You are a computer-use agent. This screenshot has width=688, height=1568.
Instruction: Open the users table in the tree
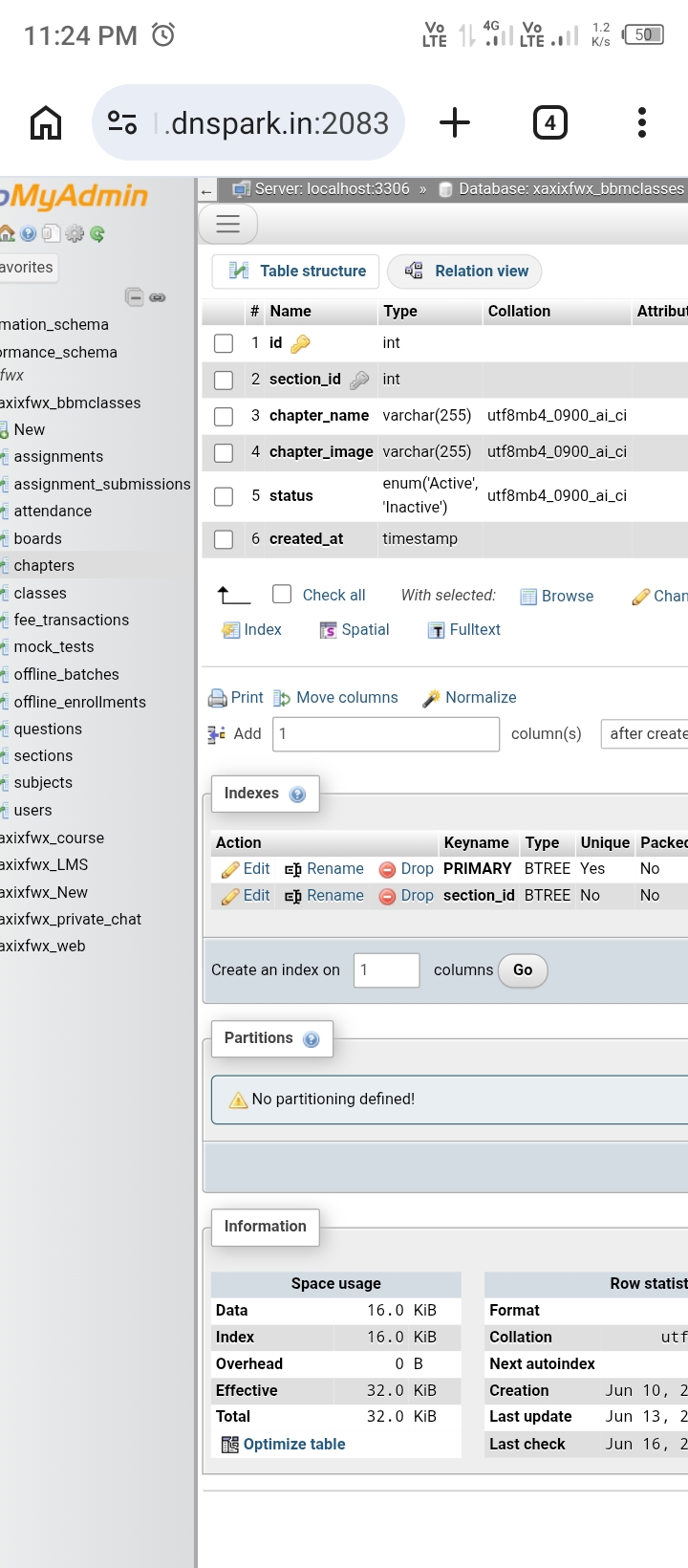click(x=32, y=811)
